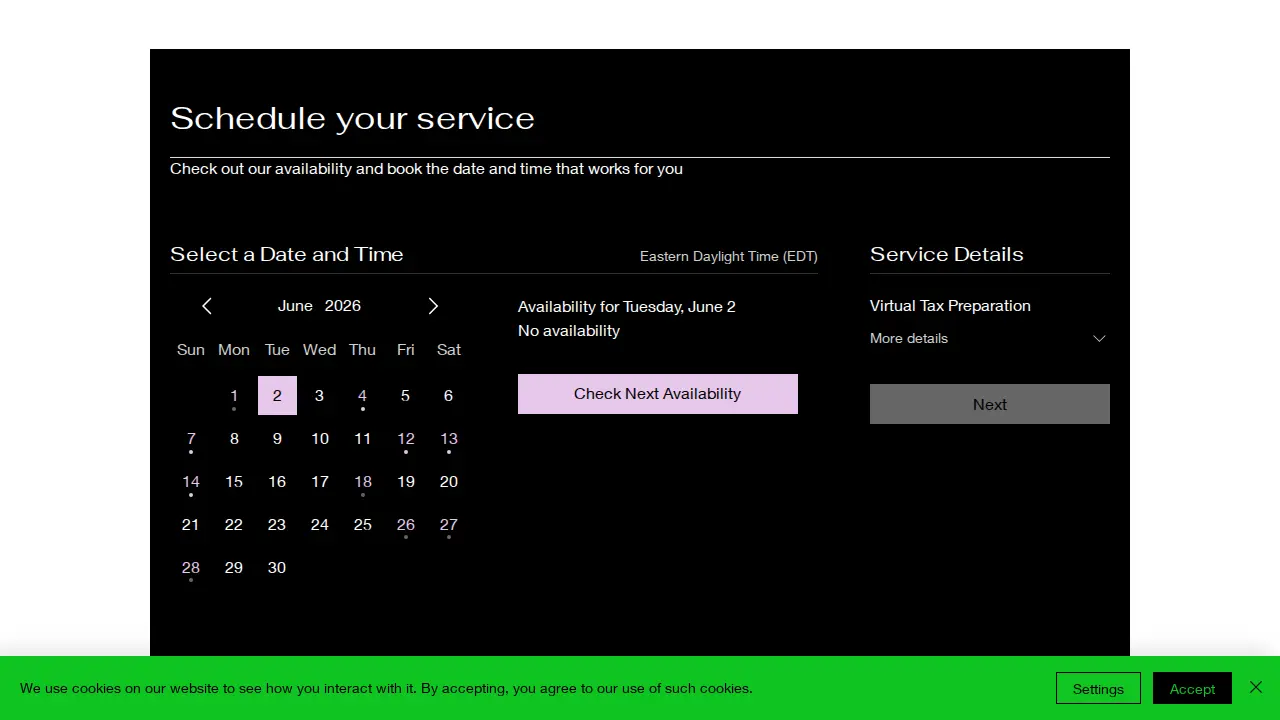Click the No availability text
The height and width of the screenshot is (720, 1280).
tap(569, 331)
